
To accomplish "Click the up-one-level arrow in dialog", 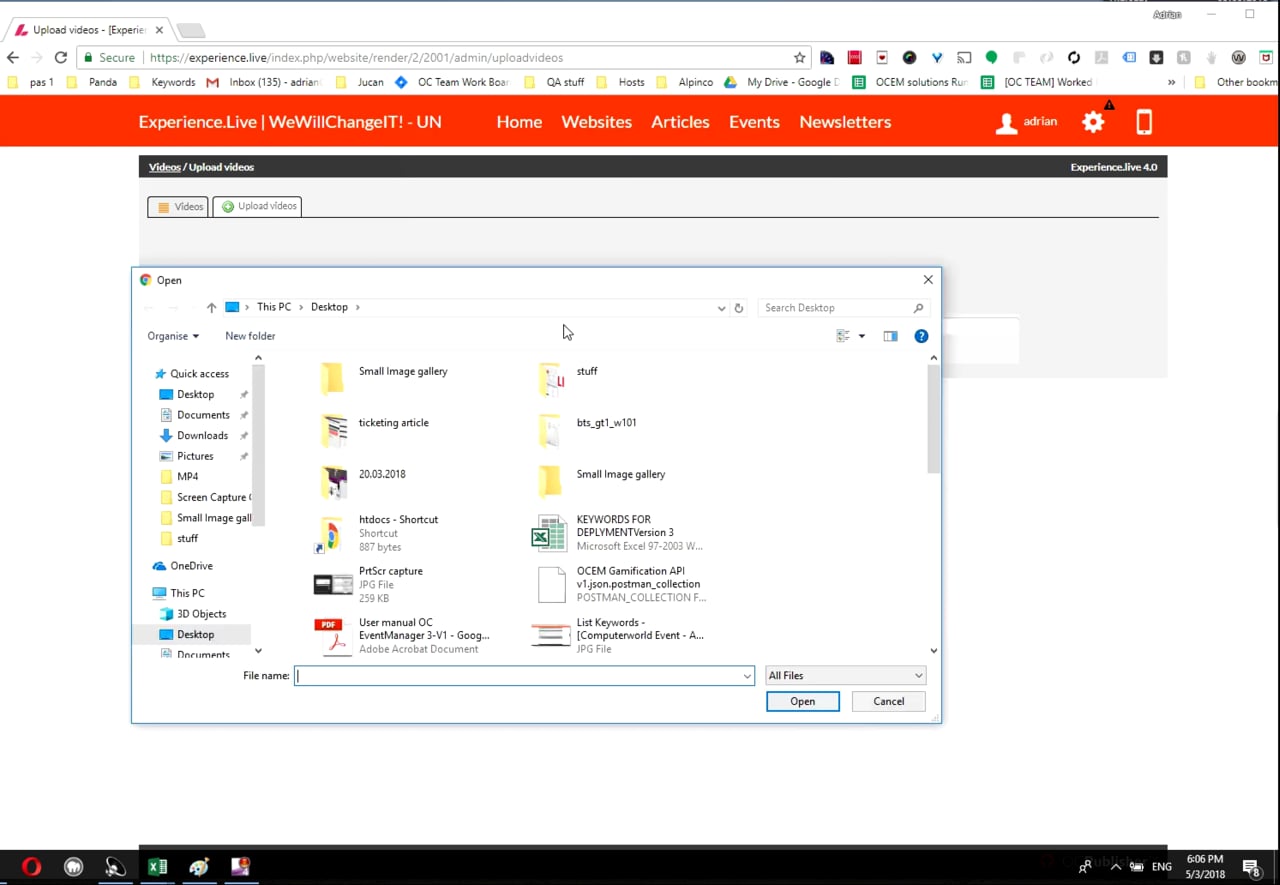I will coord(211,308).
